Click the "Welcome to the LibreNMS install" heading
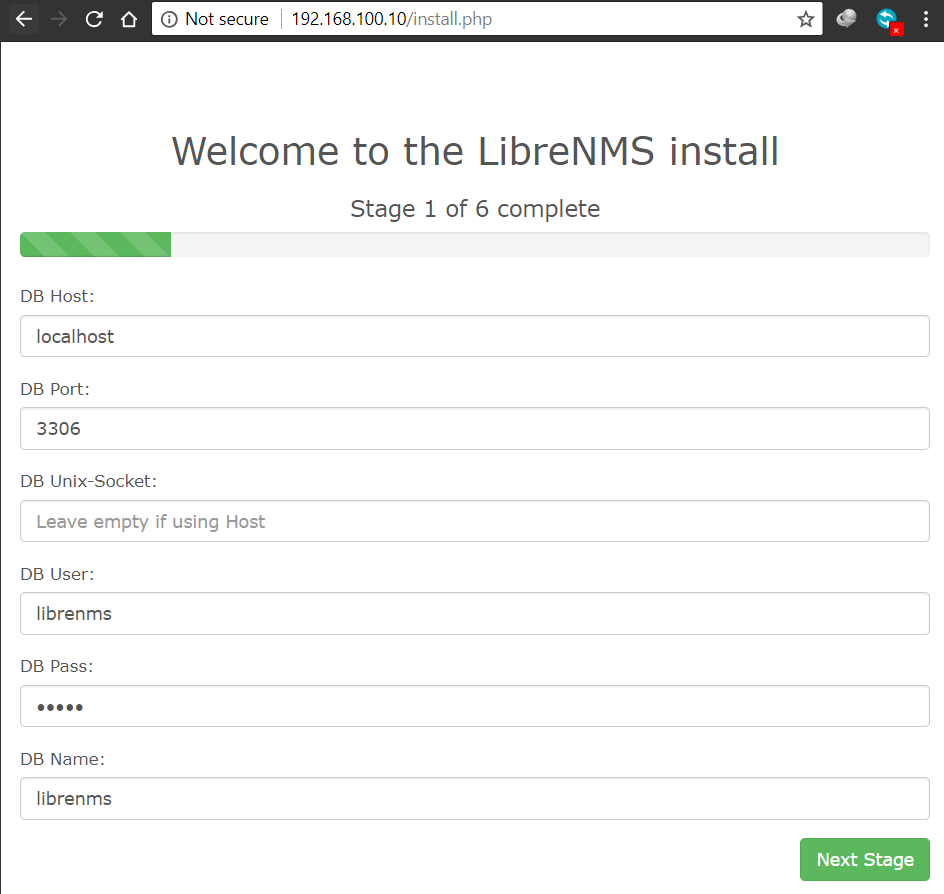This screenshot has height=894, width=944. [475, 151]
